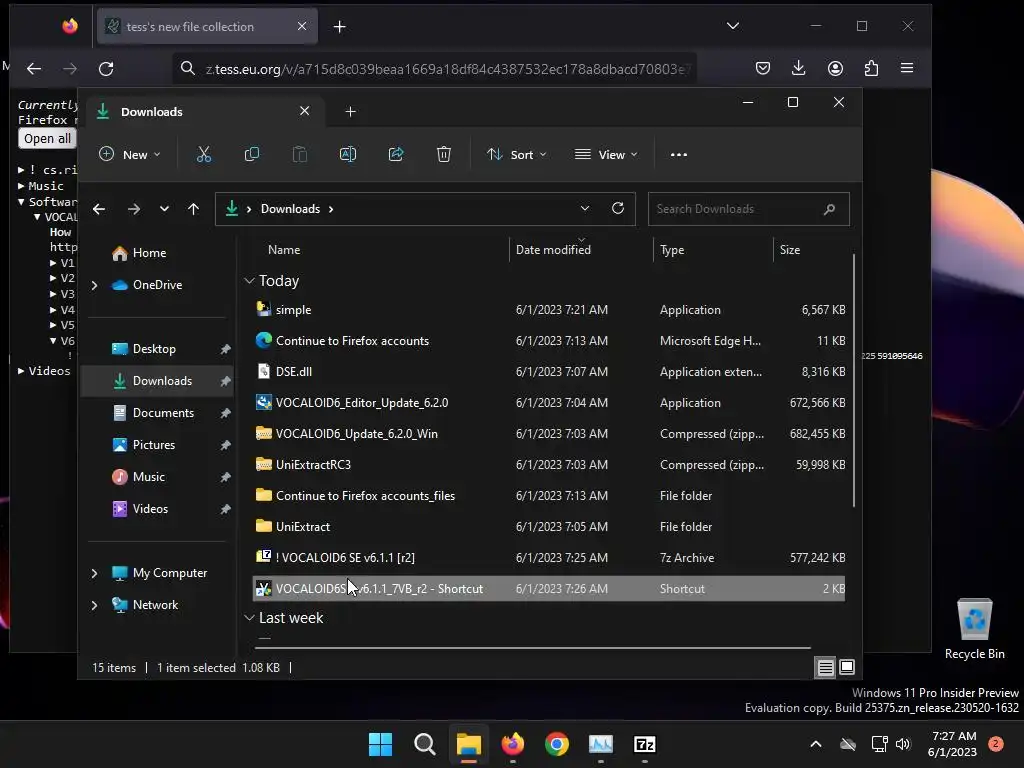Open taskbar Search
This screenshot has width=1024, height=768.
pyautogui.click(x=424, y=744)
